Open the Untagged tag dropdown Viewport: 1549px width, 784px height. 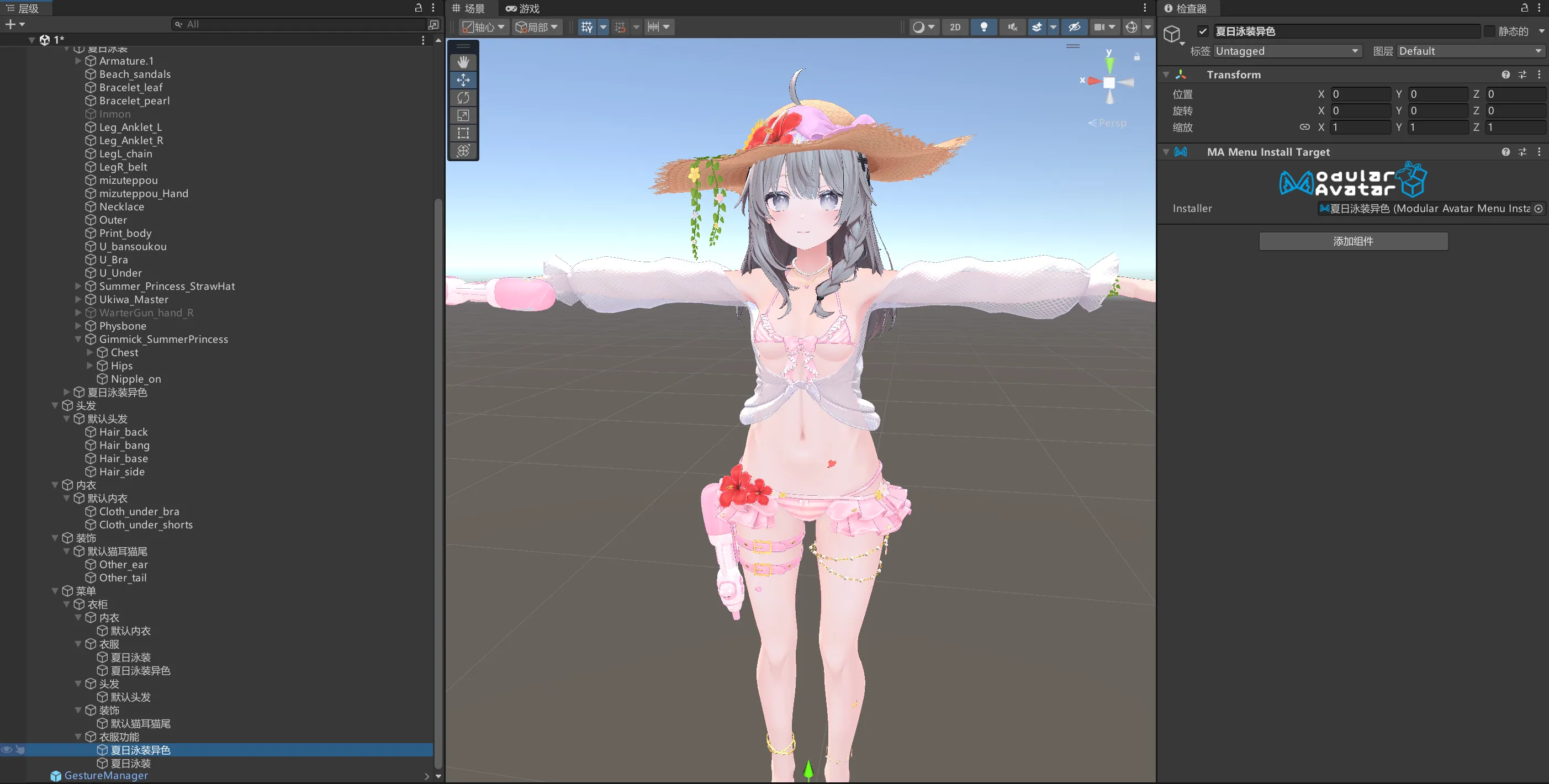(x=1287, y=51)
